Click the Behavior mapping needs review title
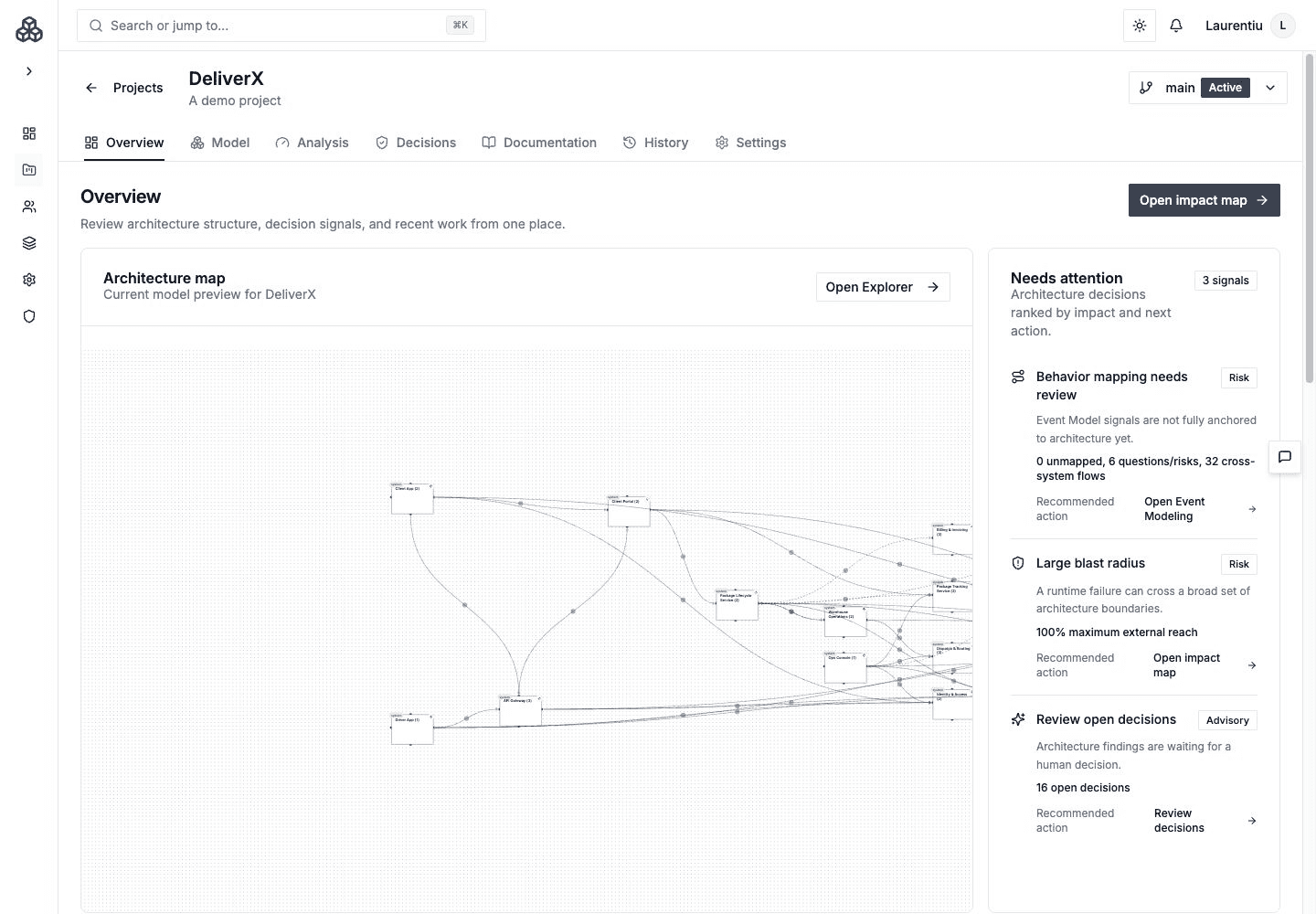 (1111, 386)
